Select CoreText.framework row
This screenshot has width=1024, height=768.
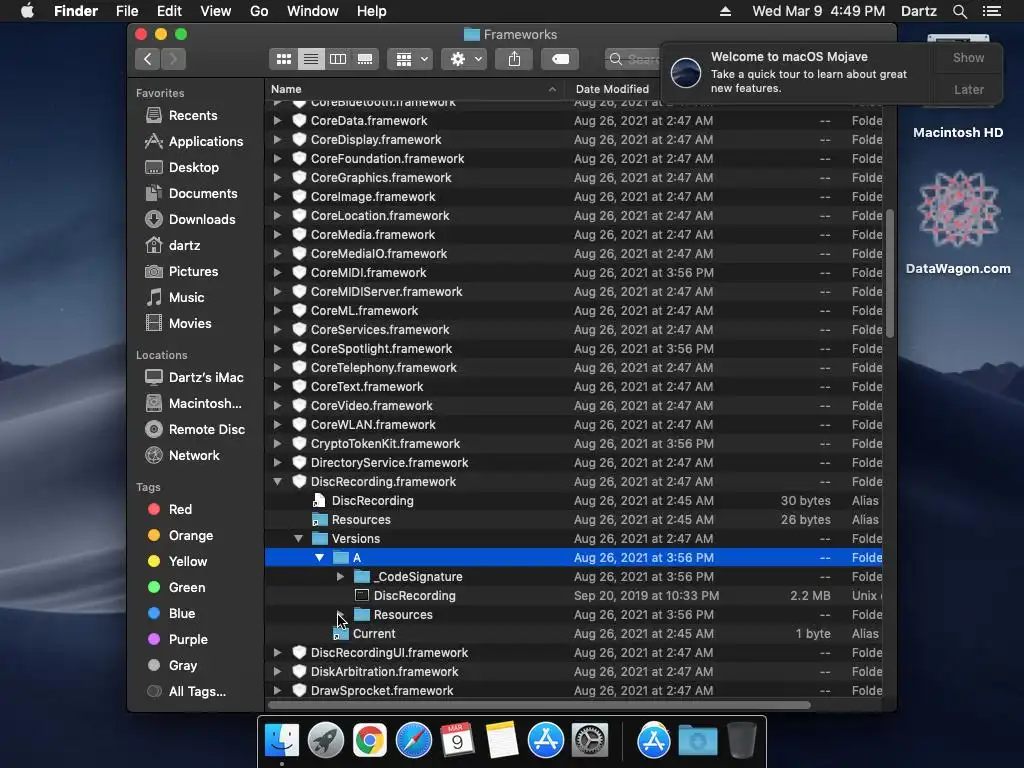point(574,387)
